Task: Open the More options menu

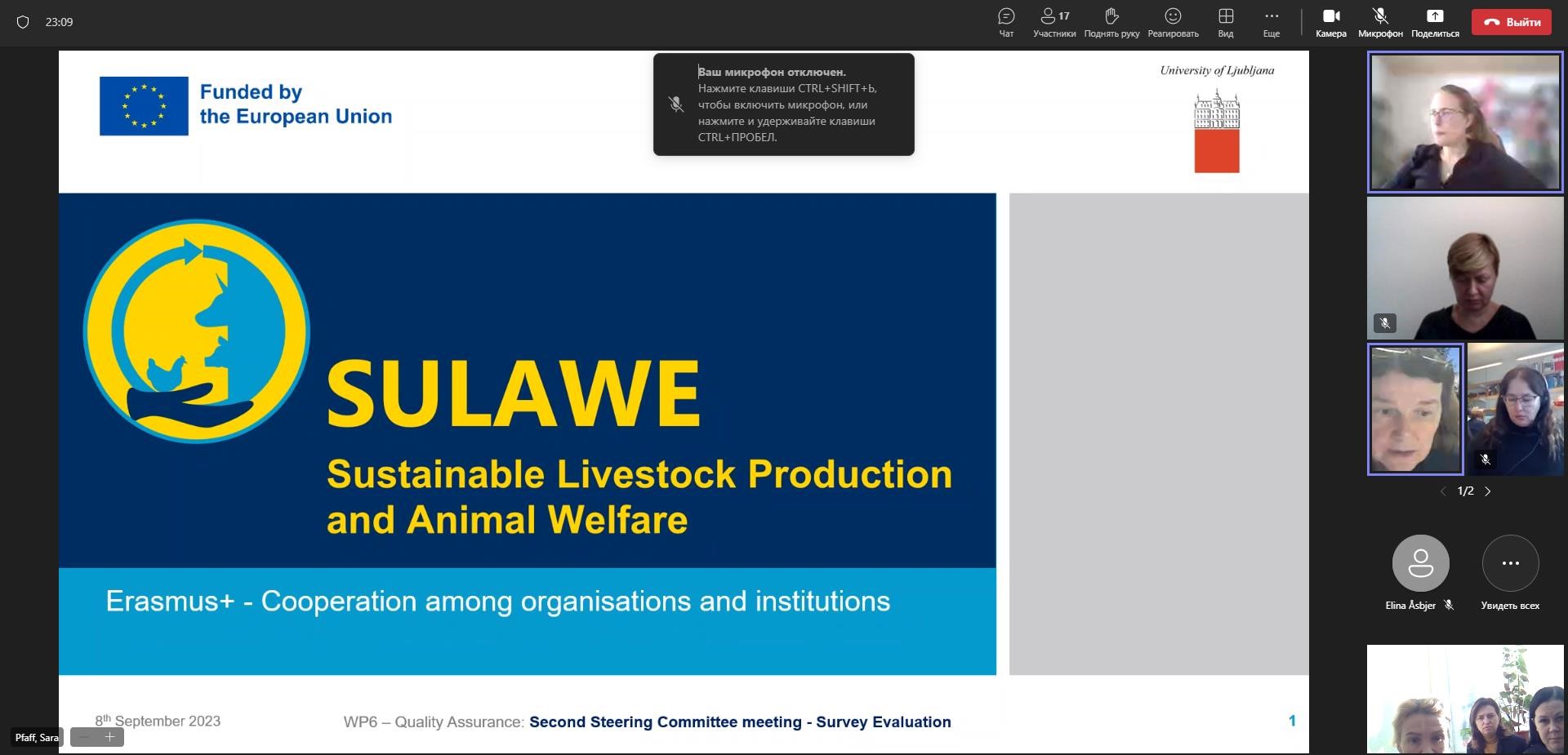Action: click(1271, 23)
